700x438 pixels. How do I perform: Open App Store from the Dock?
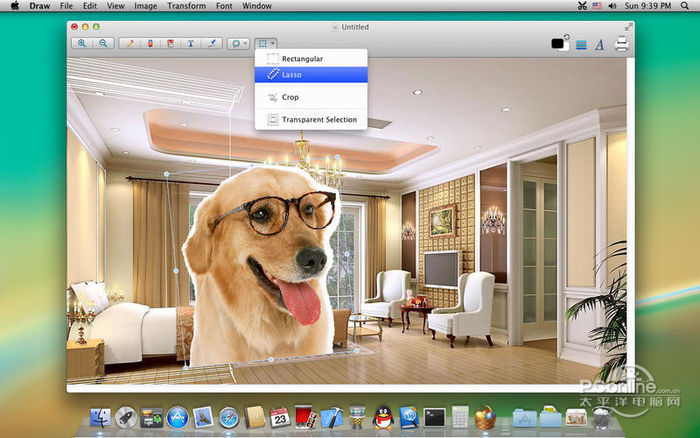pyautogui.click(x=177, y=418)
